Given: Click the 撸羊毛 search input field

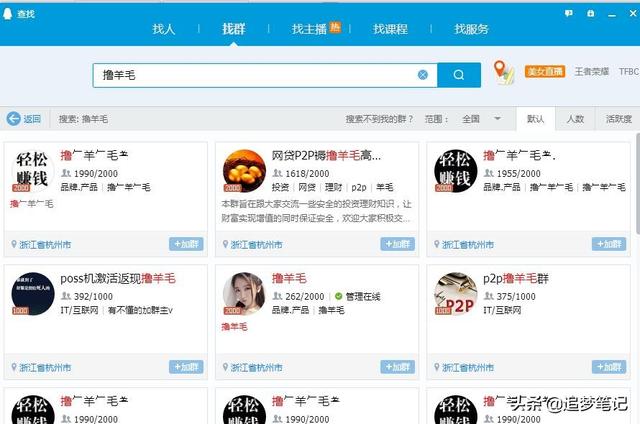Looking at the screenshot, I should click(x=250, y=75).
